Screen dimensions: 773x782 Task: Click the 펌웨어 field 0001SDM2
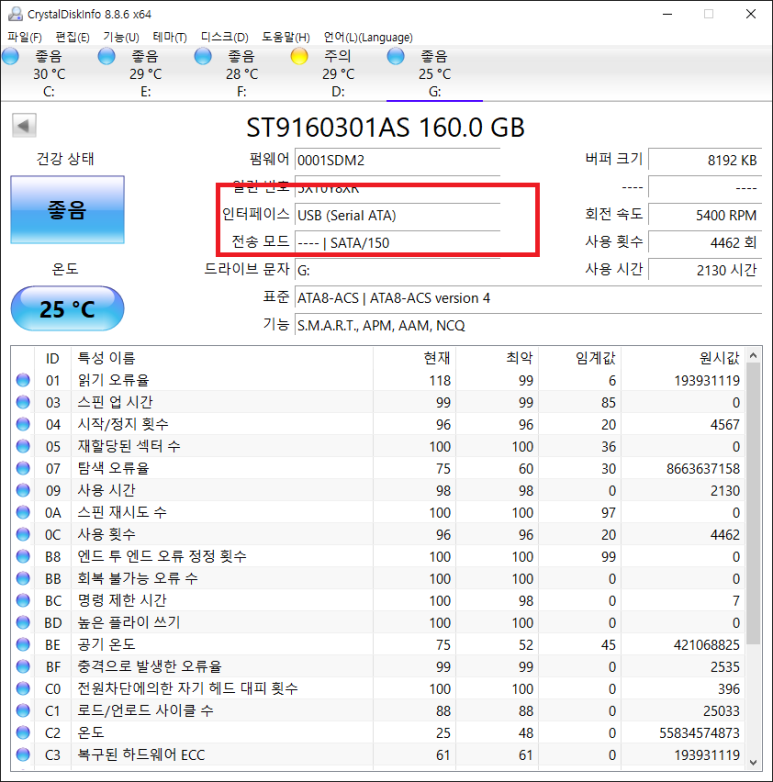tap(397, 160)
